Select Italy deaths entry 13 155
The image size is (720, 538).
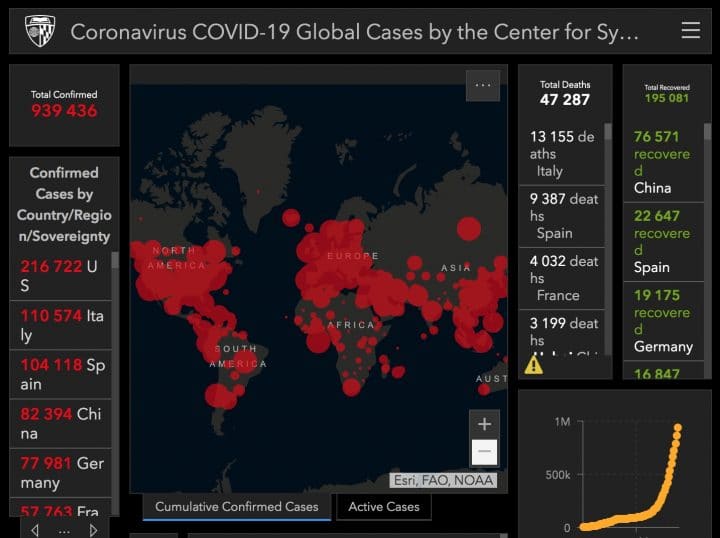point(562,153)
